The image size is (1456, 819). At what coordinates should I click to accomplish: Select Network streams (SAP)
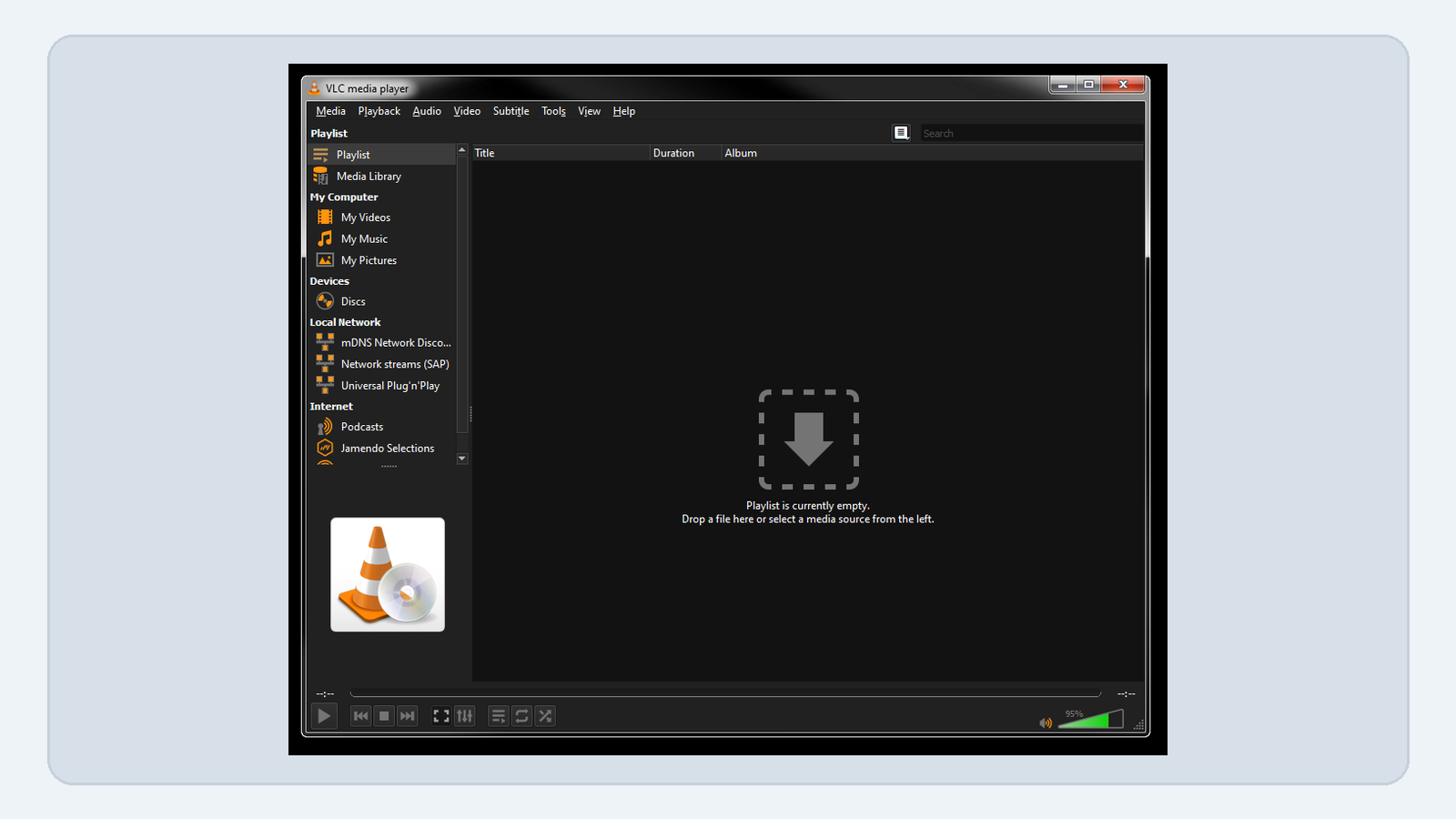pyautogui.click(x=381, y=364)
